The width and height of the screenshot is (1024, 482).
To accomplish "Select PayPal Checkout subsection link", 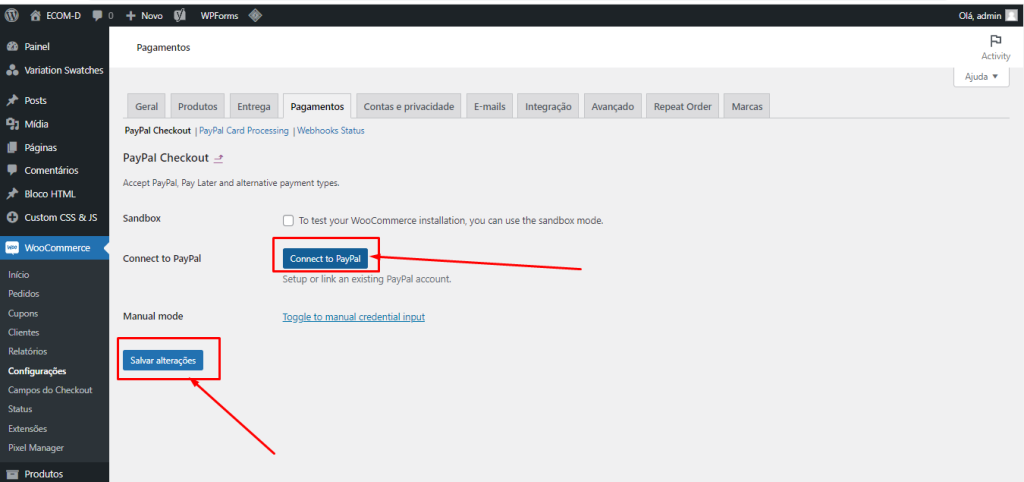I will (157, 131).
